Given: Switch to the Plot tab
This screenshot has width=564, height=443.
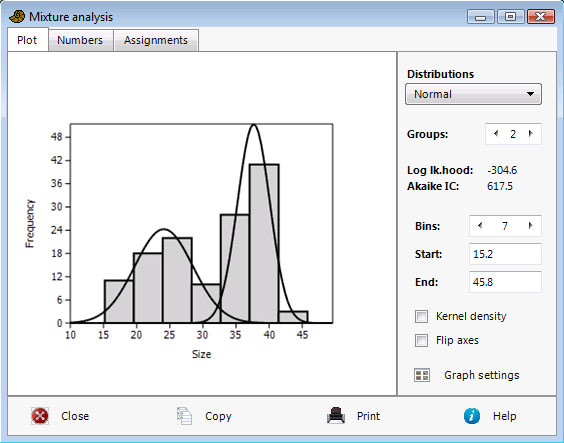Looking at the screenshot, I should tap(27, 40).
